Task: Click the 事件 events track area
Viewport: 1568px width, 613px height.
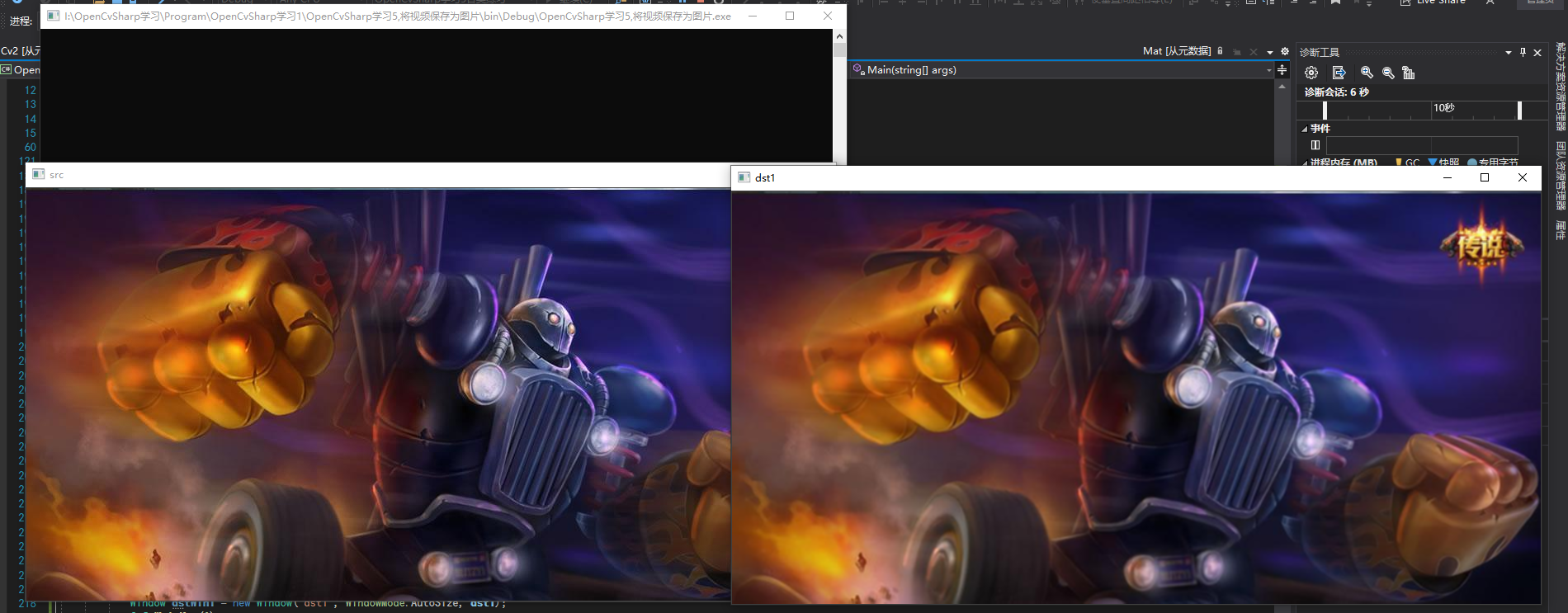Action: [x=1422, y=144]
